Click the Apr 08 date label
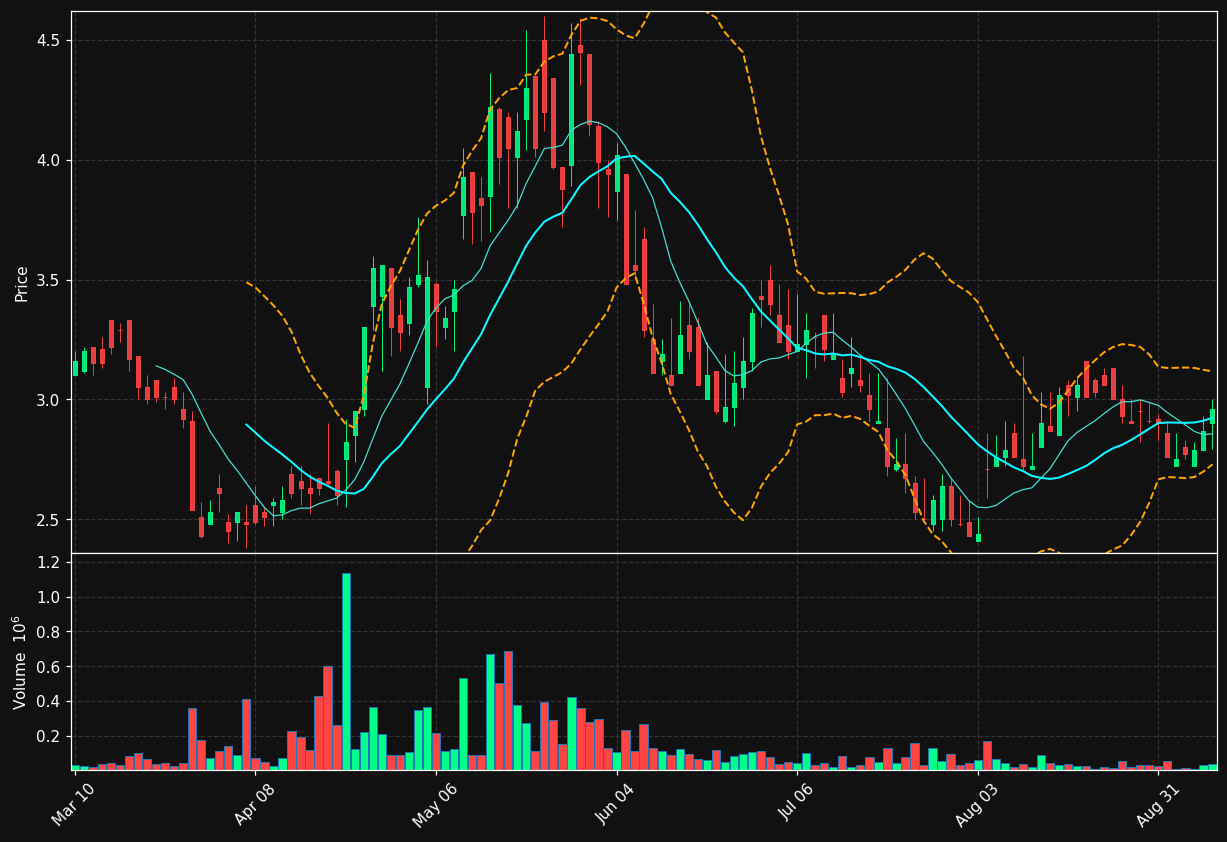 tap(254, 804)
